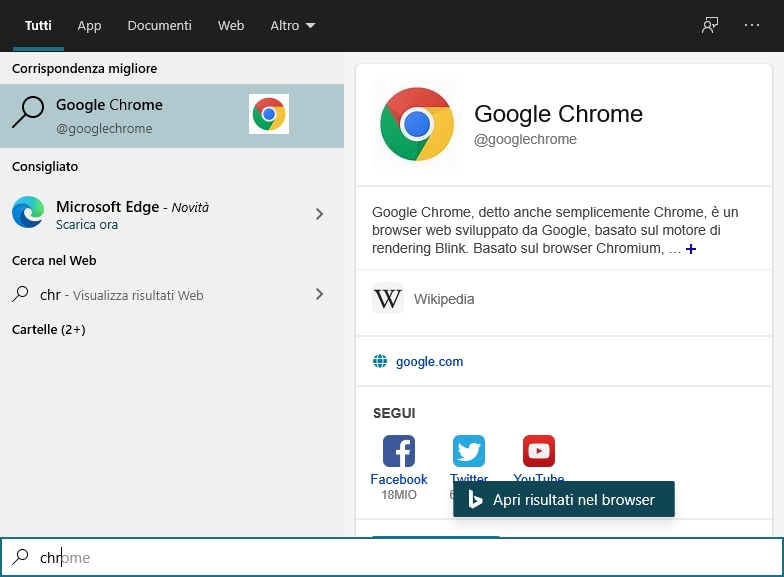Click the magnifier icon next to chr
Screen dimensions: 784x577
[20, 294]
